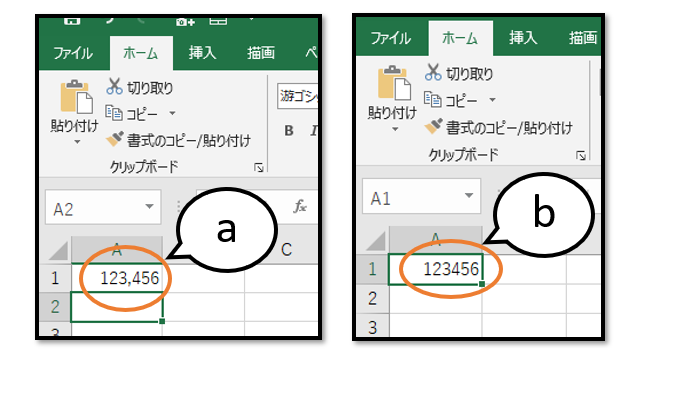Image resolution: width=700 pixels, height=394 pixels.
Task: Open Clipboard dialog launcher in left window
Action: [x=259, y=168]
